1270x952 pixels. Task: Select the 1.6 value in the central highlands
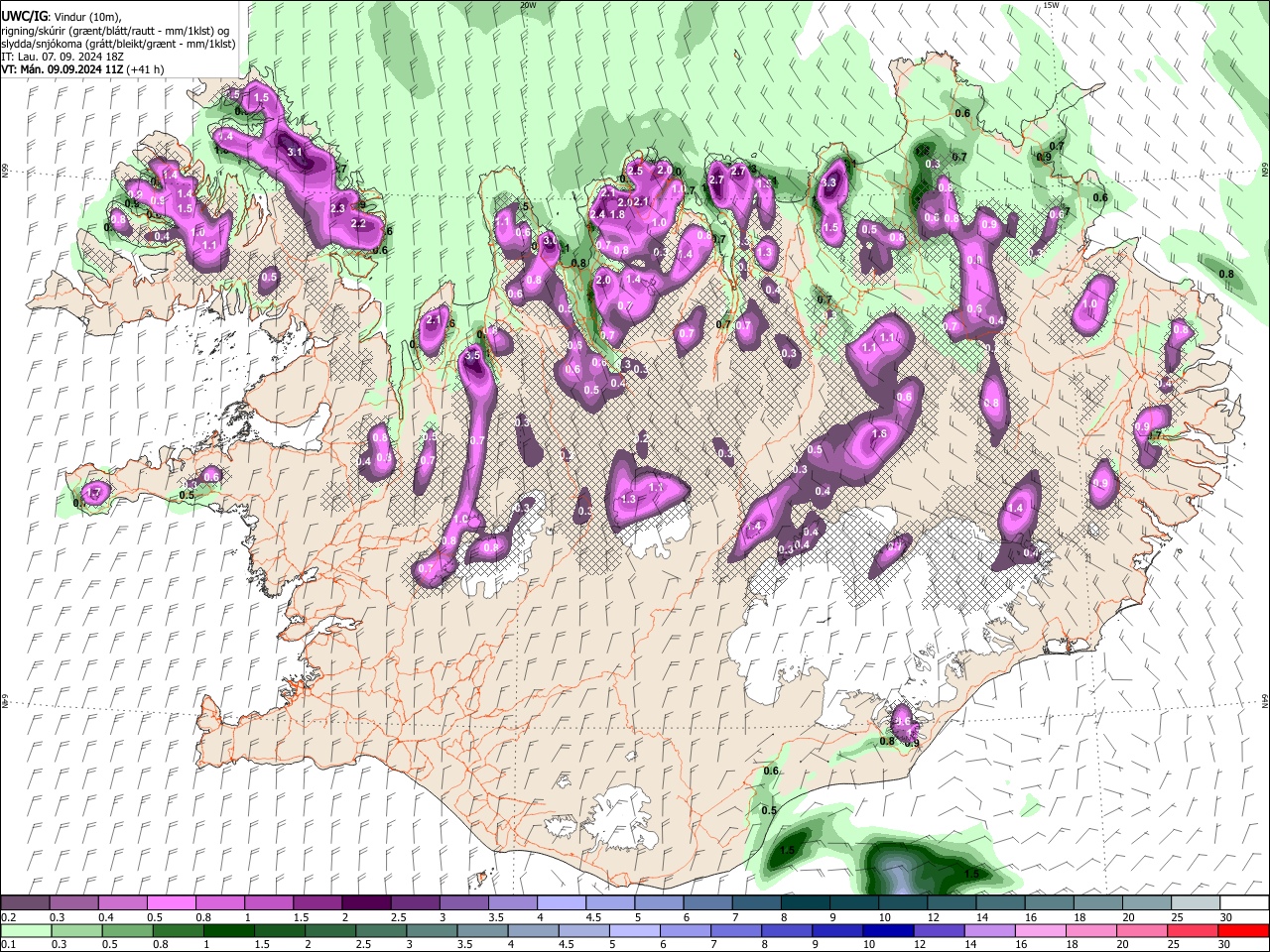click(878, 434)
